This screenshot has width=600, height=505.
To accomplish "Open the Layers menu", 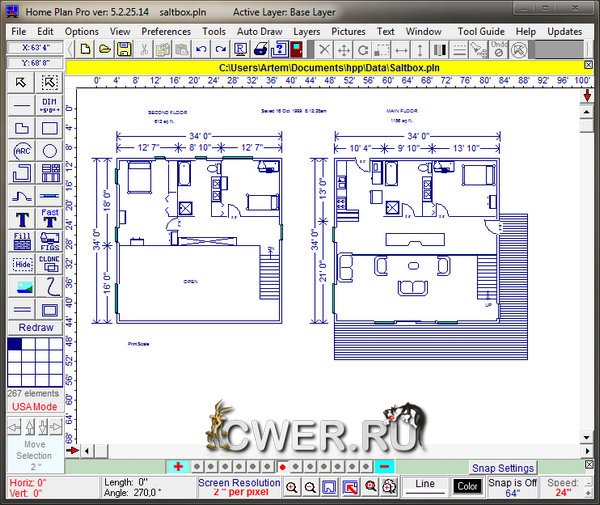I will pos(307,31).
